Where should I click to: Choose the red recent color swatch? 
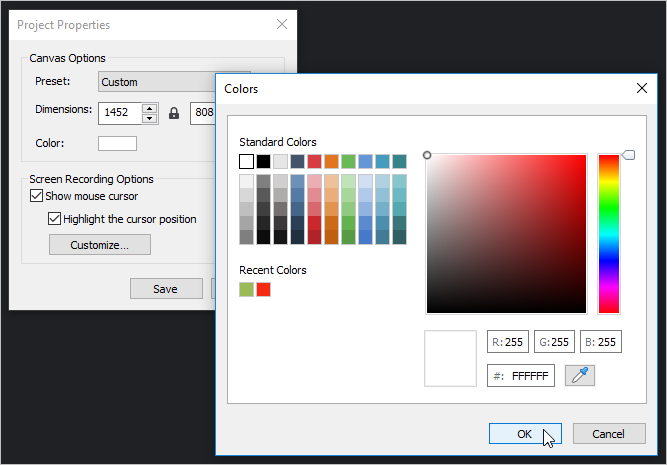coord(263,289)
